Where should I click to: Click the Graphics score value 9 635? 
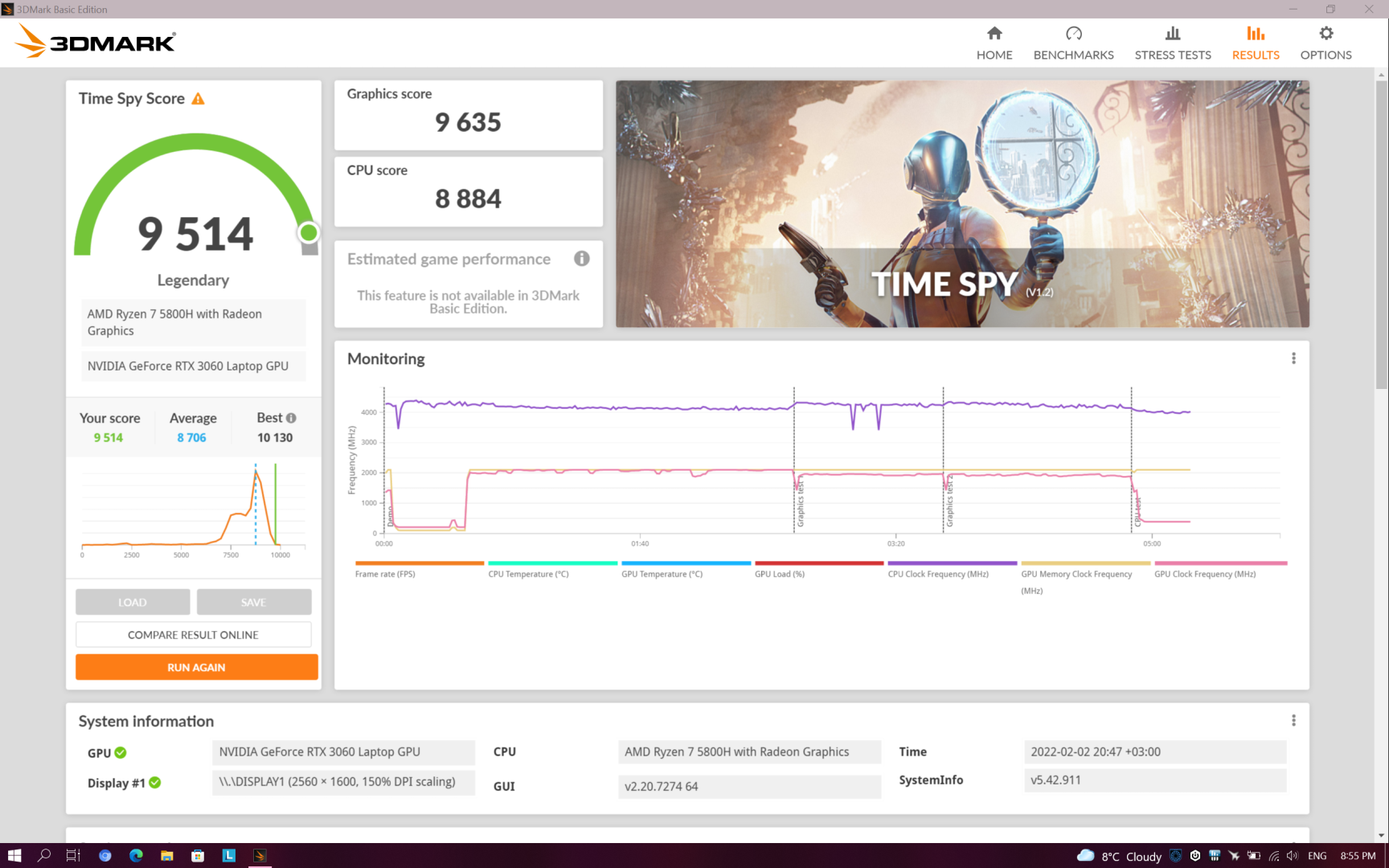click(468, 122)
